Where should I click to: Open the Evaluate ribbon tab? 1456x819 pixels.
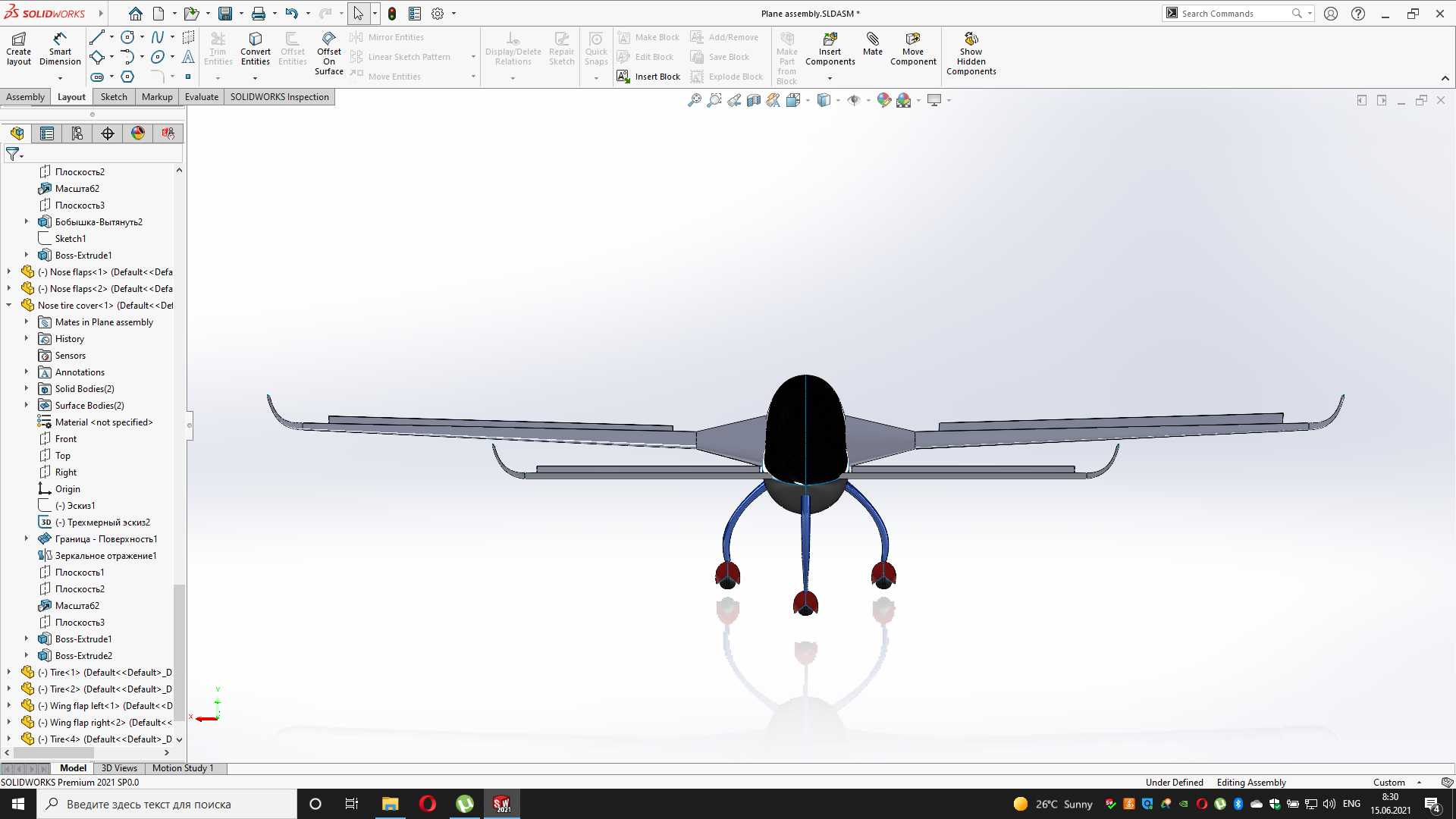point(201,97)
